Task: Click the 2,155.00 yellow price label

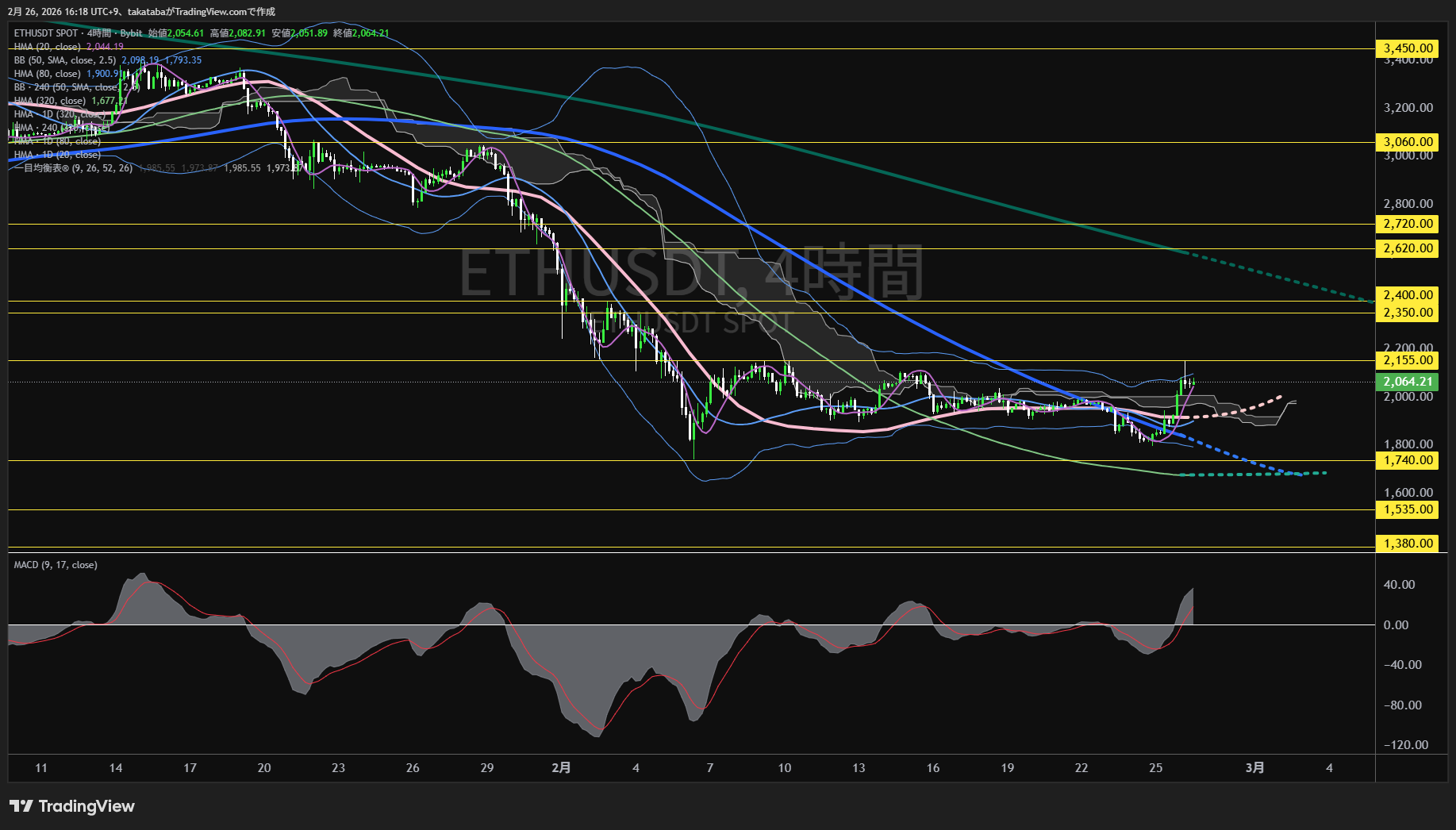Action: click(x=1408, y=360)
